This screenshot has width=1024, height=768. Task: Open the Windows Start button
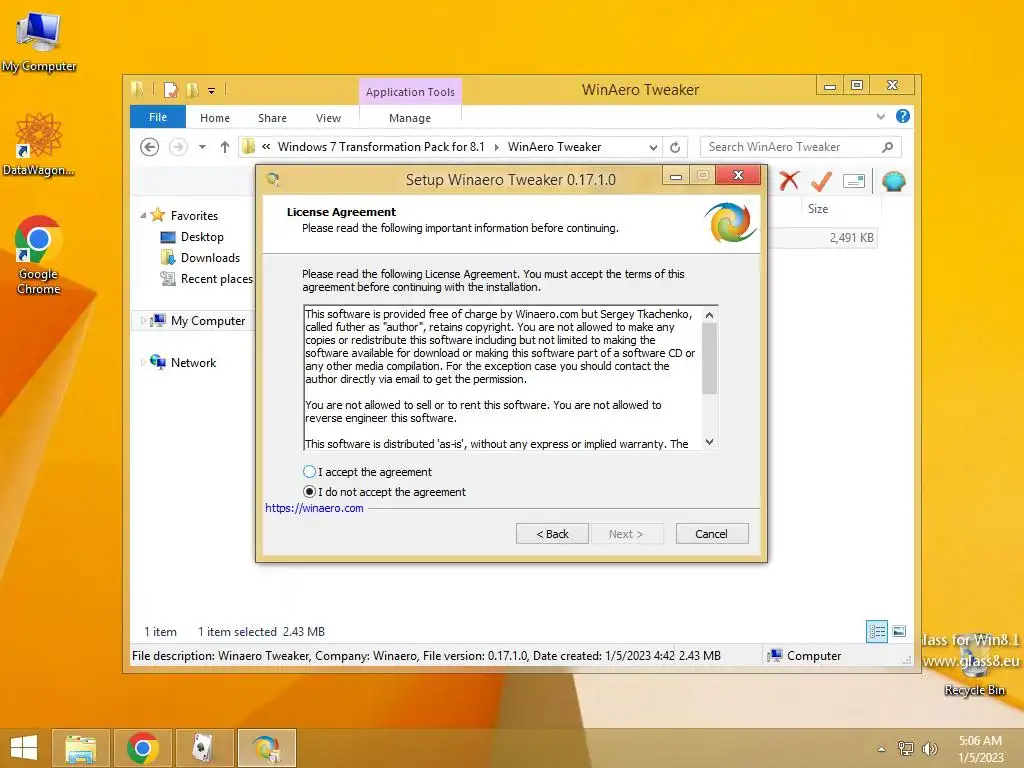coord(24,748)
